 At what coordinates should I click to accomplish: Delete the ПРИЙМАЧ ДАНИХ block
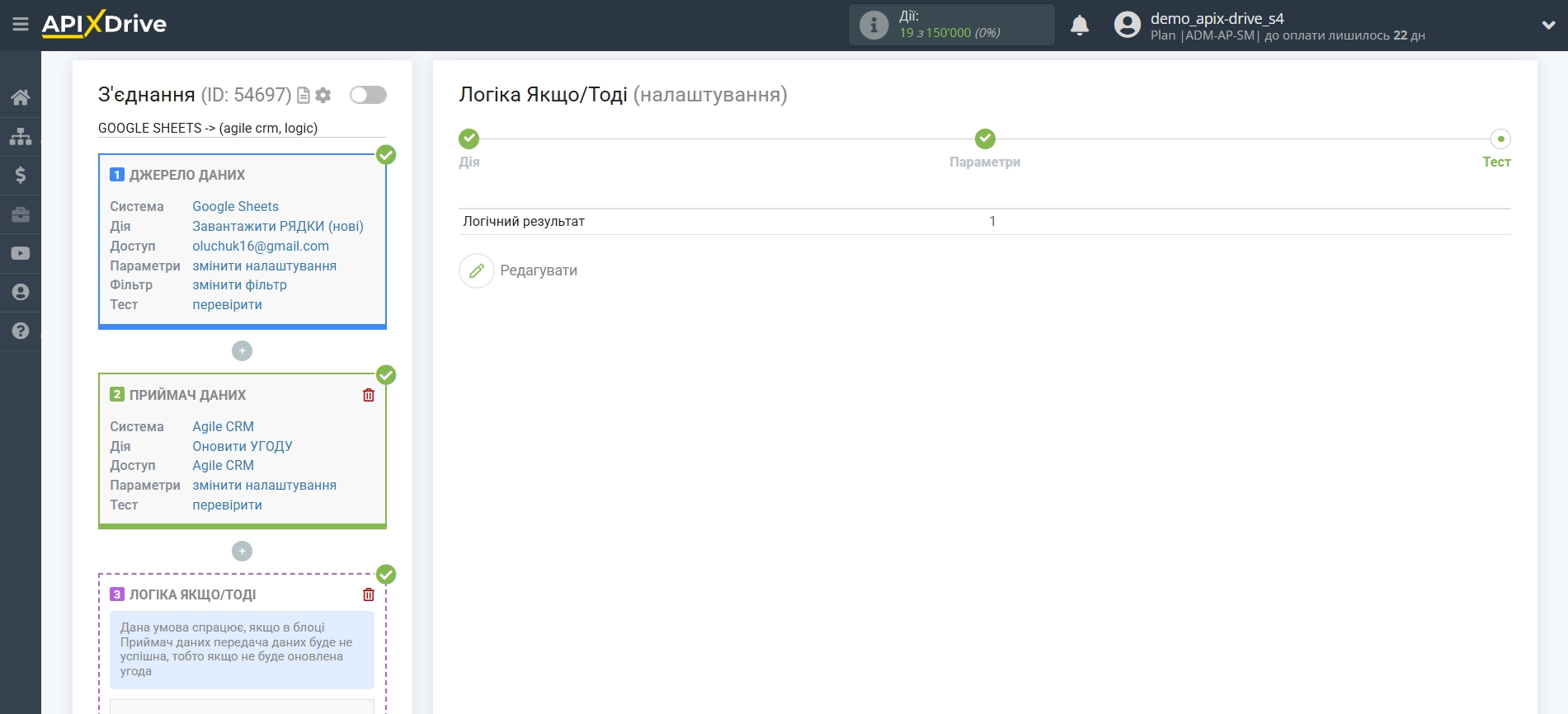(369, 395)
